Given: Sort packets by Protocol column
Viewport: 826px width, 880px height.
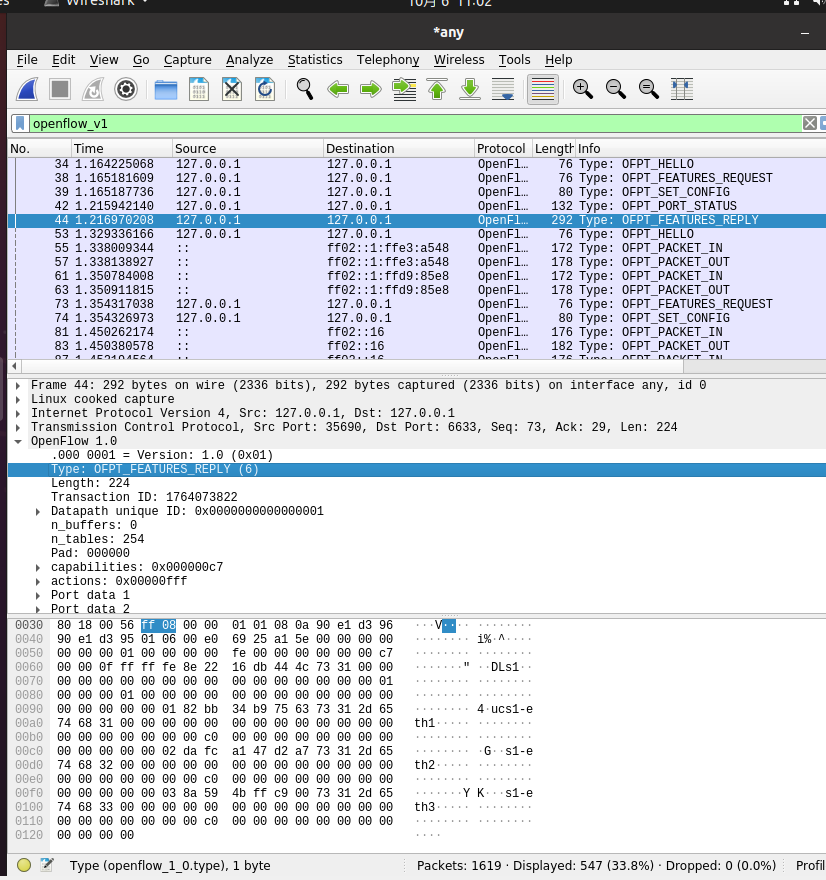Looking at the screenshot, I should pos(503,149).
